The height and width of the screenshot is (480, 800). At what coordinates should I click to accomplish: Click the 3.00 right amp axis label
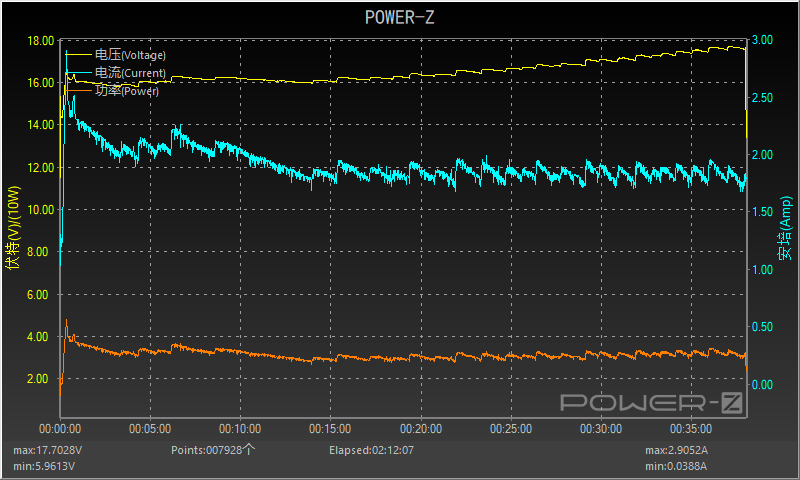pos(762,40)
